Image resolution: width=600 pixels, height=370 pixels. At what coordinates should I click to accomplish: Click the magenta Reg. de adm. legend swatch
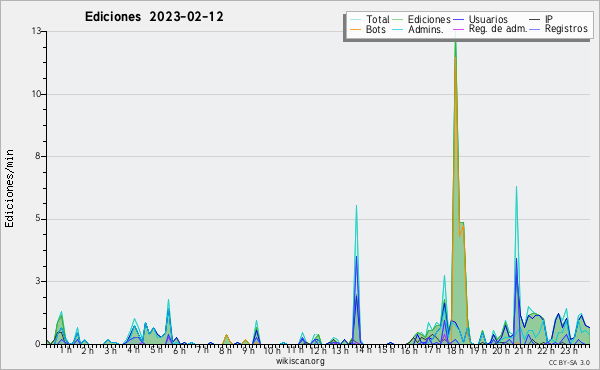pyautogui.click(x=458, y=29)
